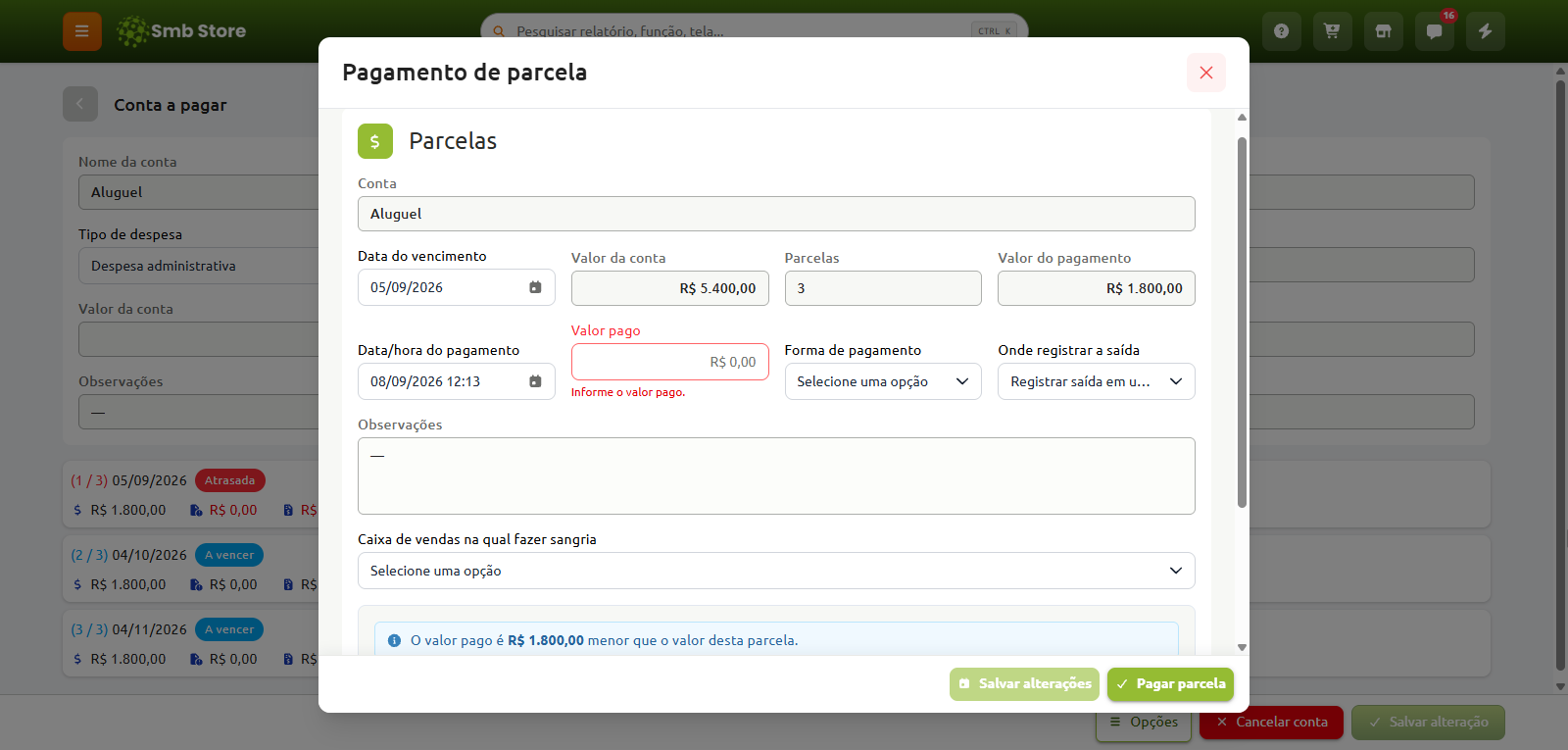
Task: Go back with the arrow beside Conta a pagar
Action: point(80,104)
